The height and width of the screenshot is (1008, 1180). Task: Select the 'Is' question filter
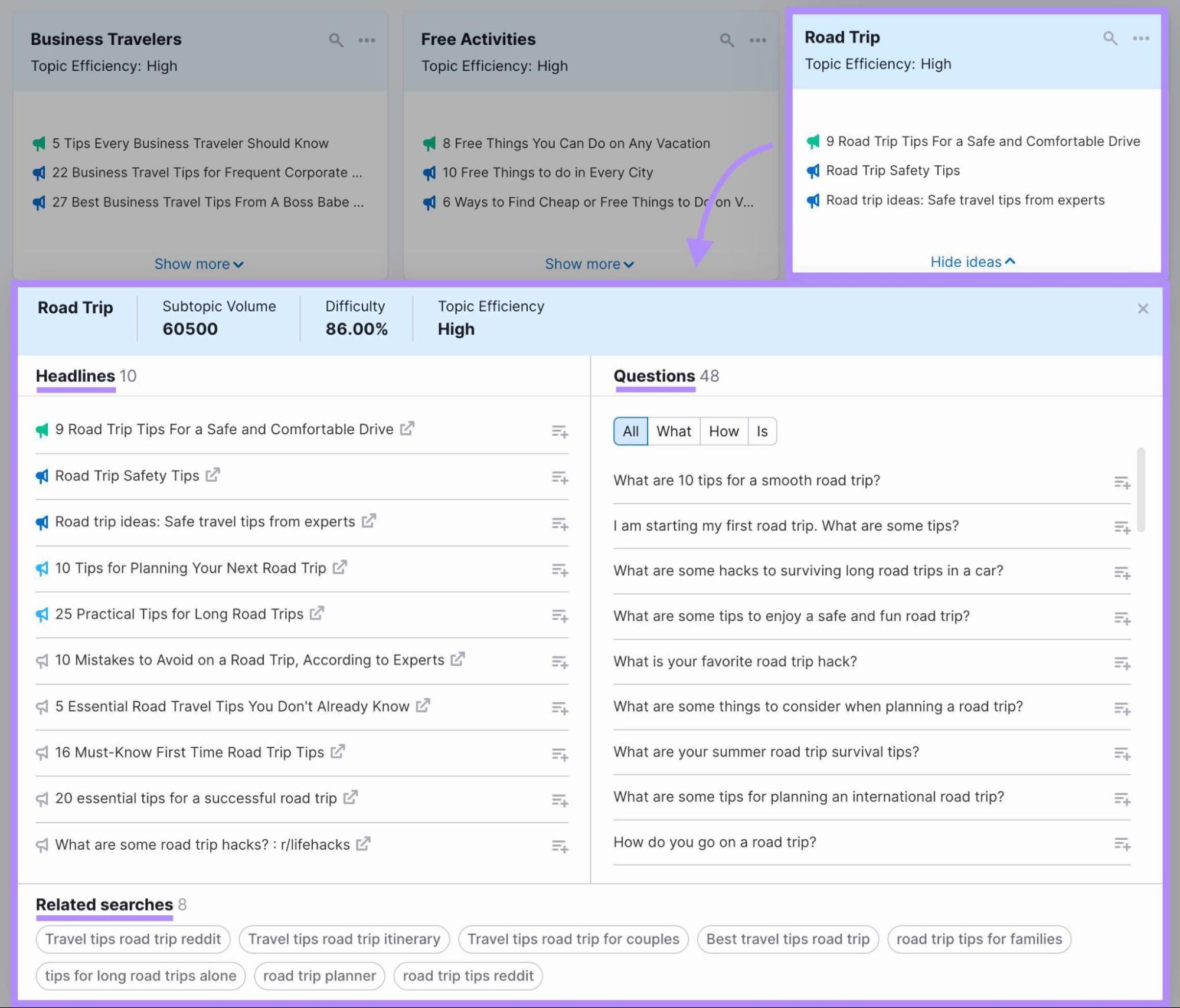[761, 431]
